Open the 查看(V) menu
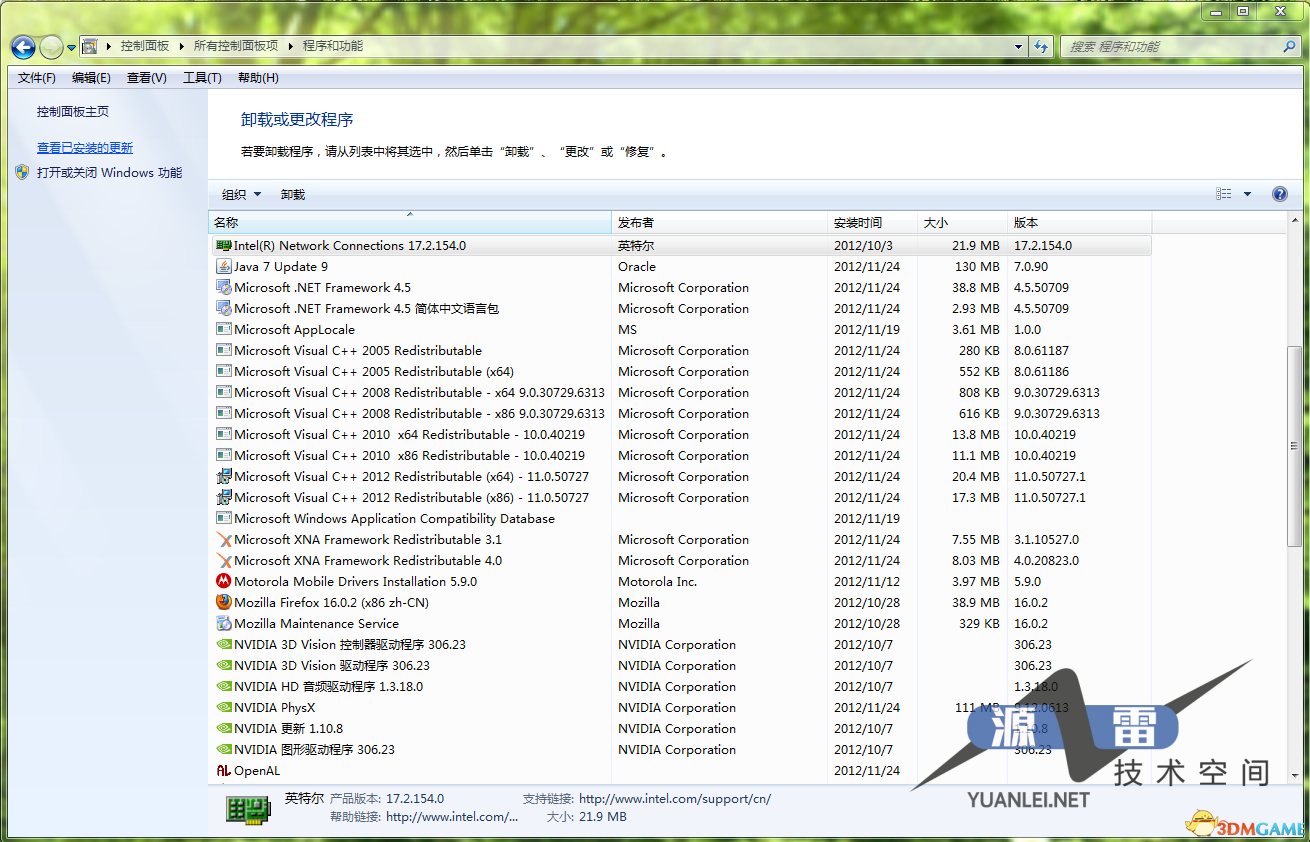The height and width of the screenshot is (842, 1310). click(147, 78)
